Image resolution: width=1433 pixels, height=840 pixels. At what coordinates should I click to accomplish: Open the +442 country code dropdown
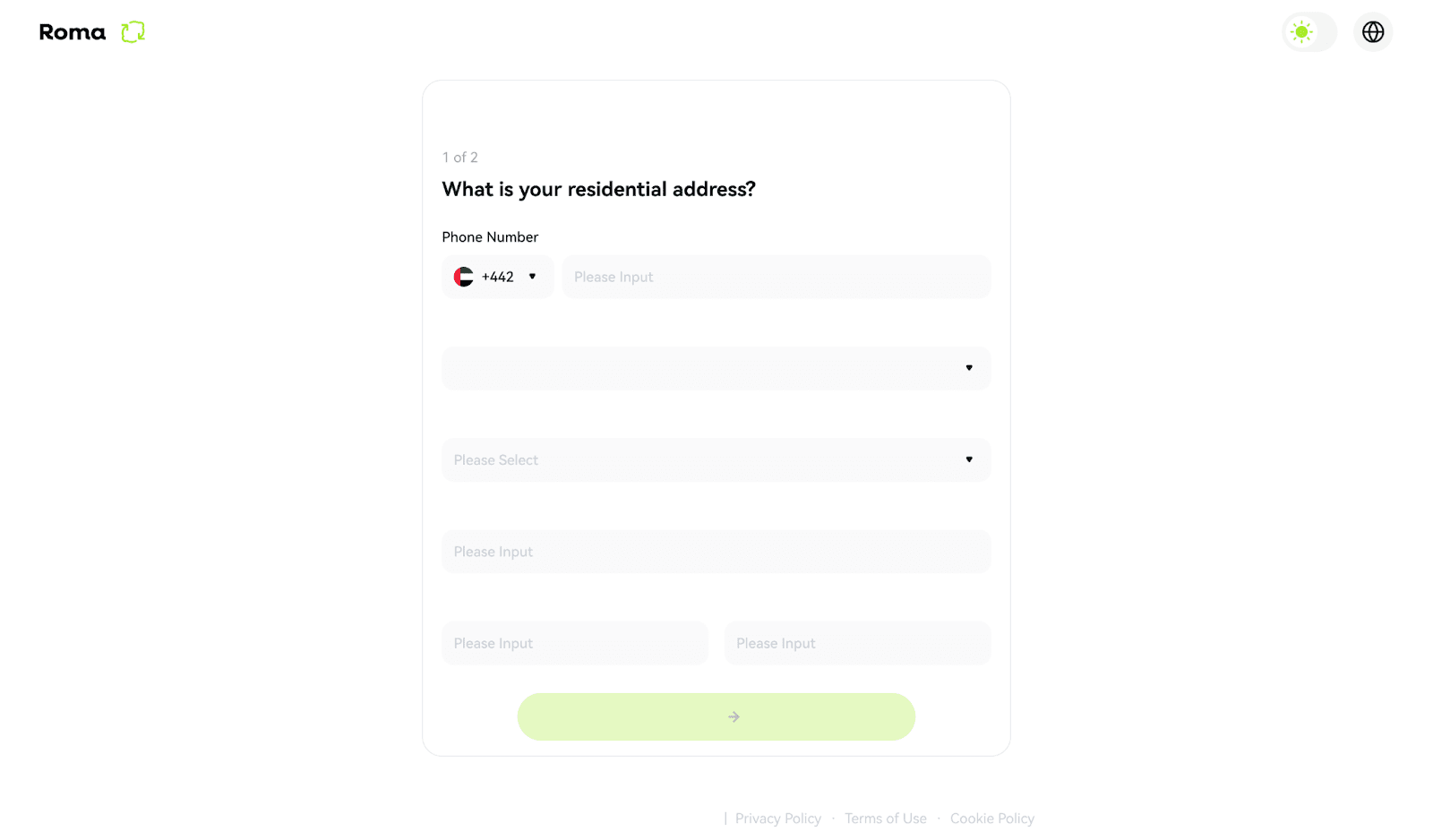(498, 277)
